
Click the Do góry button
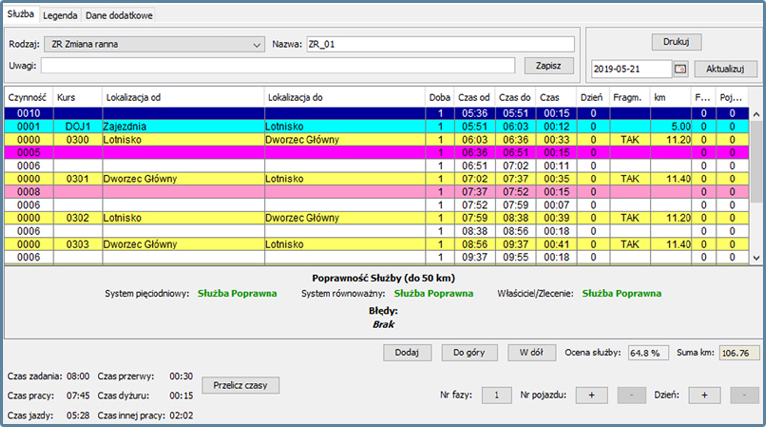click(469, 352)
